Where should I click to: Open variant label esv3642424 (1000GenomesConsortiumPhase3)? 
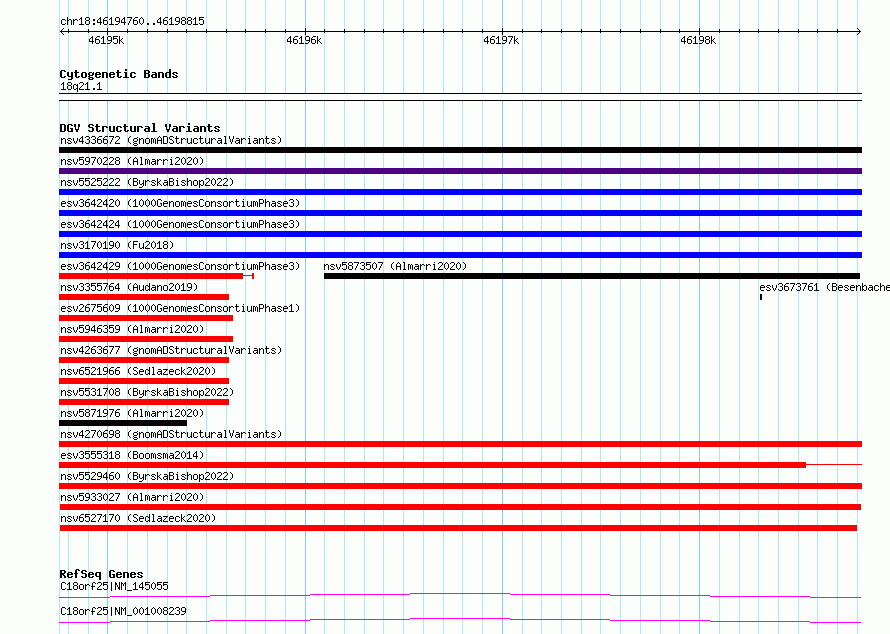point(180,224)
